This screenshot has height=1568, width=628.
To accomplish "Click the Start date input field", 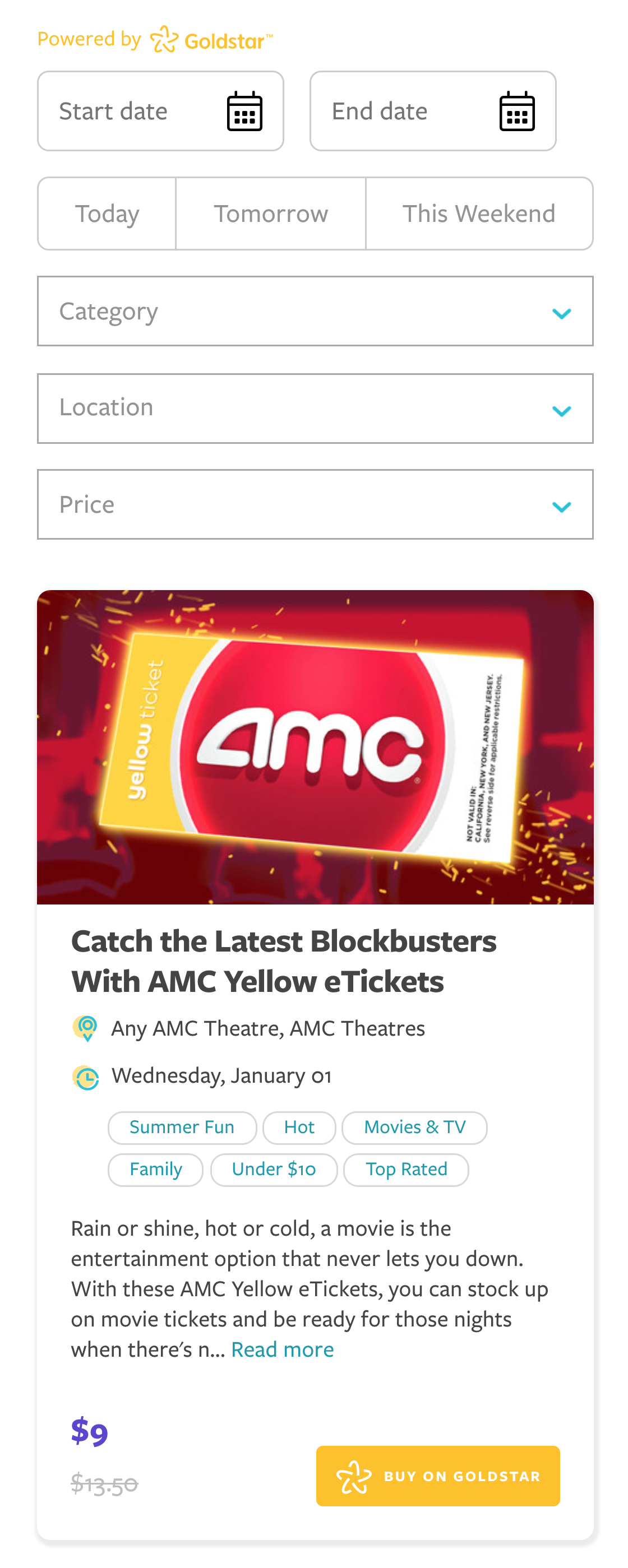I will click(x=160, y=112).
